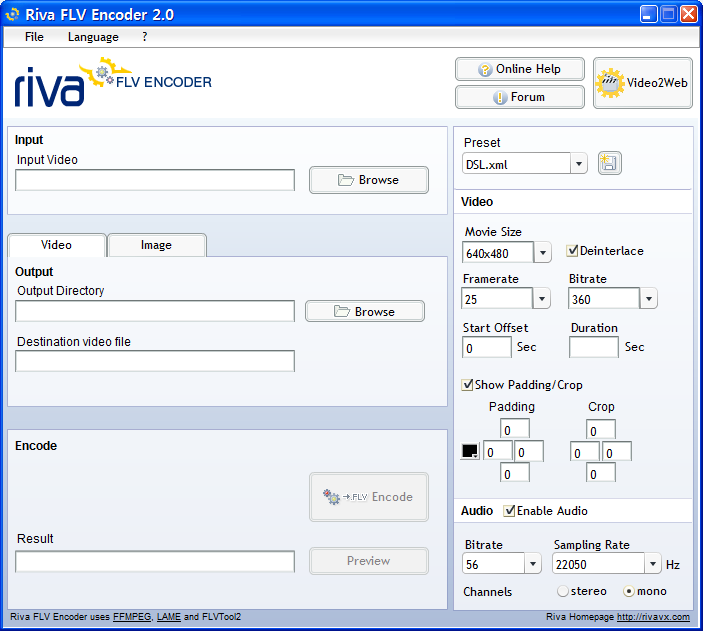
Task: Click the Result text field
Action: point(155,561)
